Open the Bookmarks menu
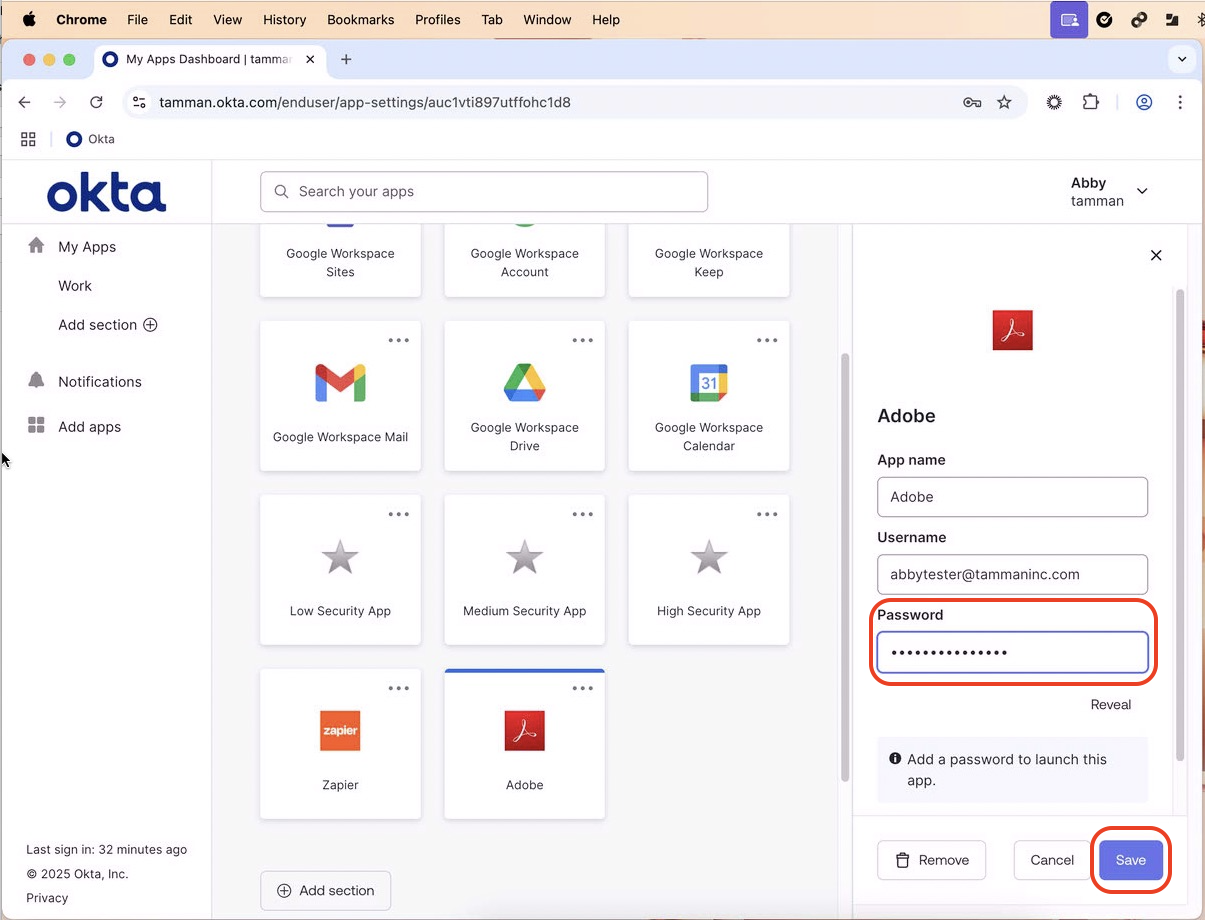 [x=361, y=19]
